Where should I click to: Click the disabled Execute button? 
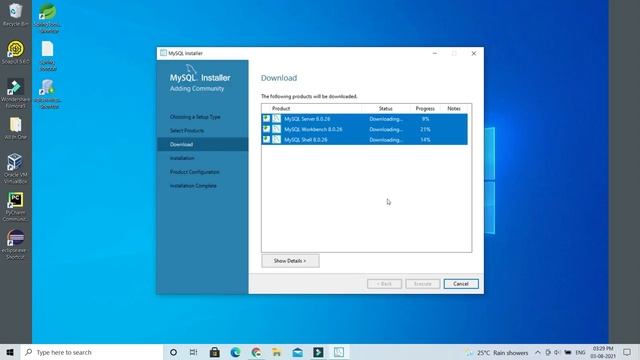[422, 284]
